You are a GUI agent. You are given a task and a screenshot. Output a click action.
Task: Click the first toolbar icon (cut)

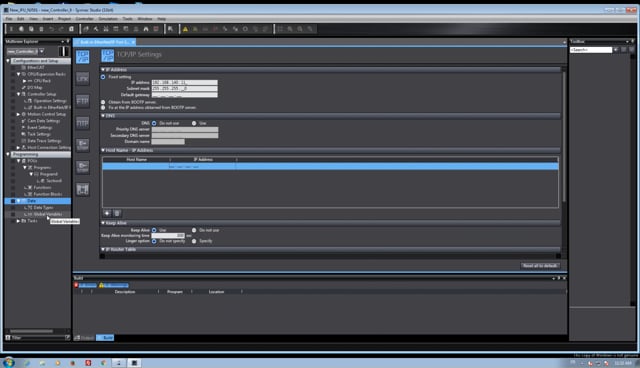tap(11, 29)
